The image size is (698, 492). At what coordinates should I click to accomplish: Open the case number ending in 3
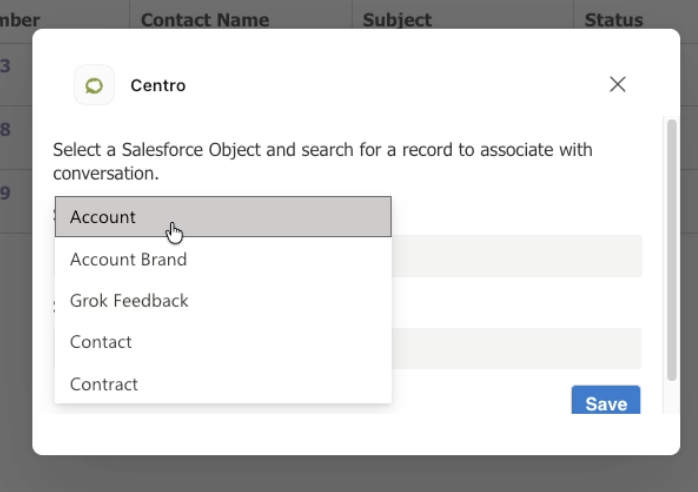click(5, 66)
